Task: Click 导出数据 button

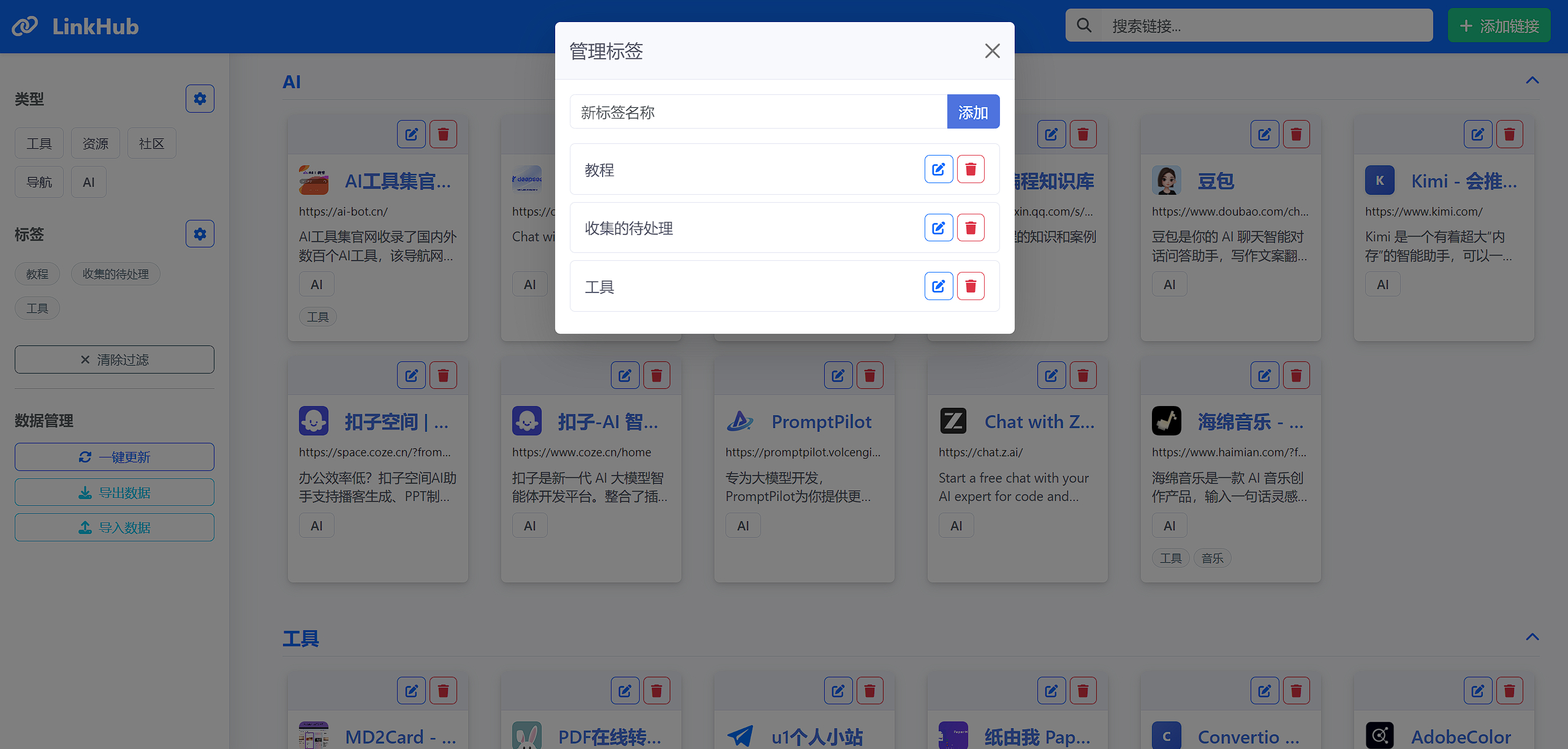Action: [115, 492]
